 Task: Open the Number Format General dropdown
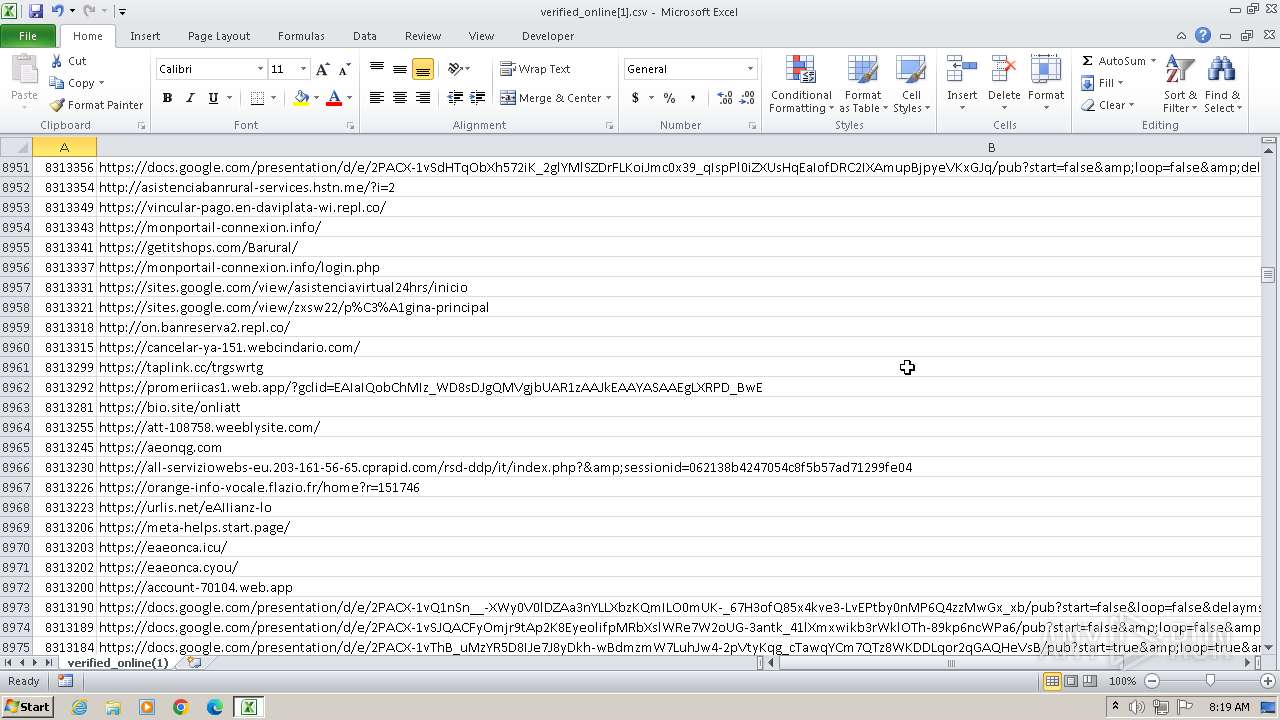point(750,69)
